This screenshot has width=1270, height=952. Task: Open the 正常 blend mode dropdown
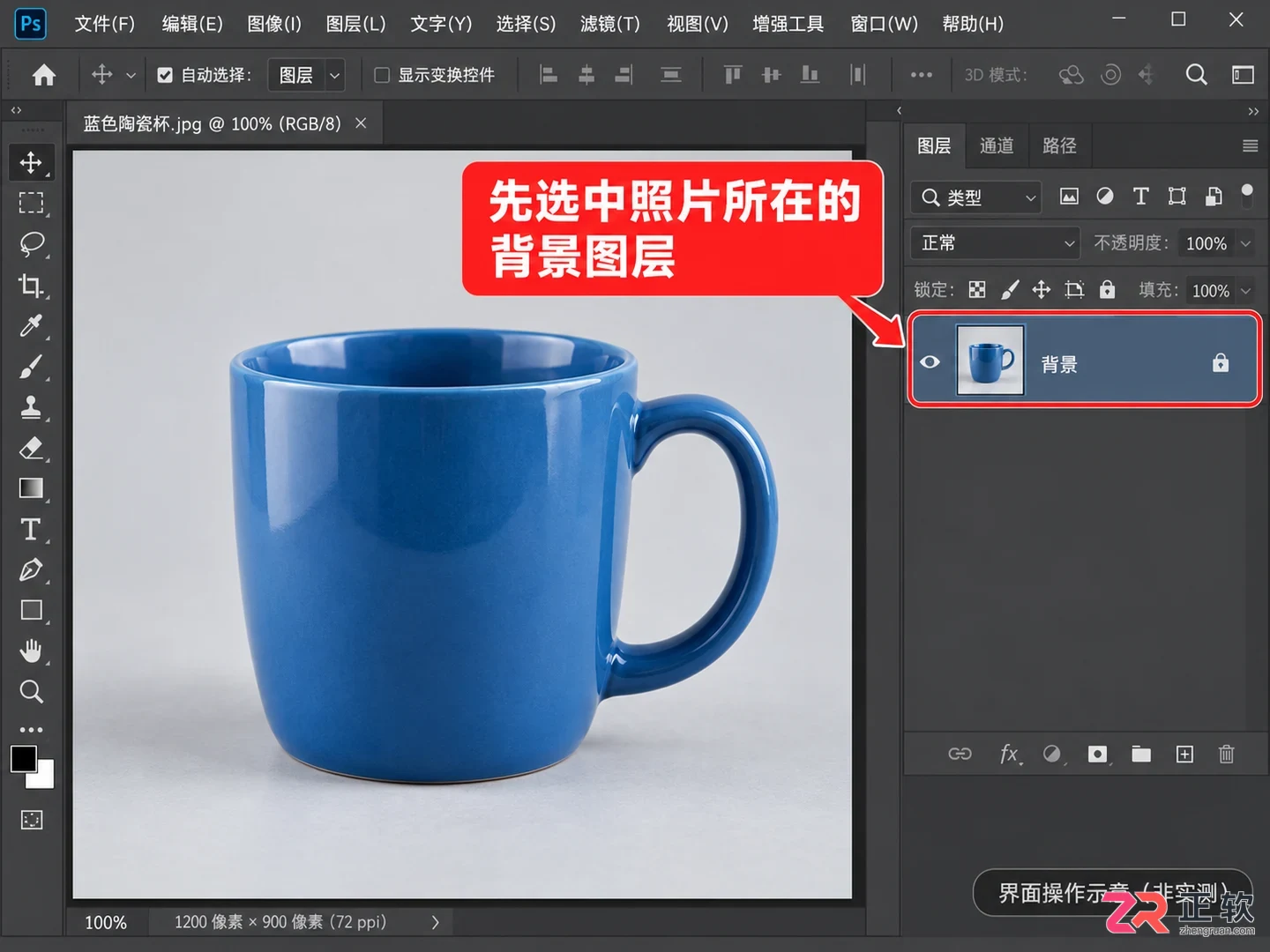click(996, 242)
